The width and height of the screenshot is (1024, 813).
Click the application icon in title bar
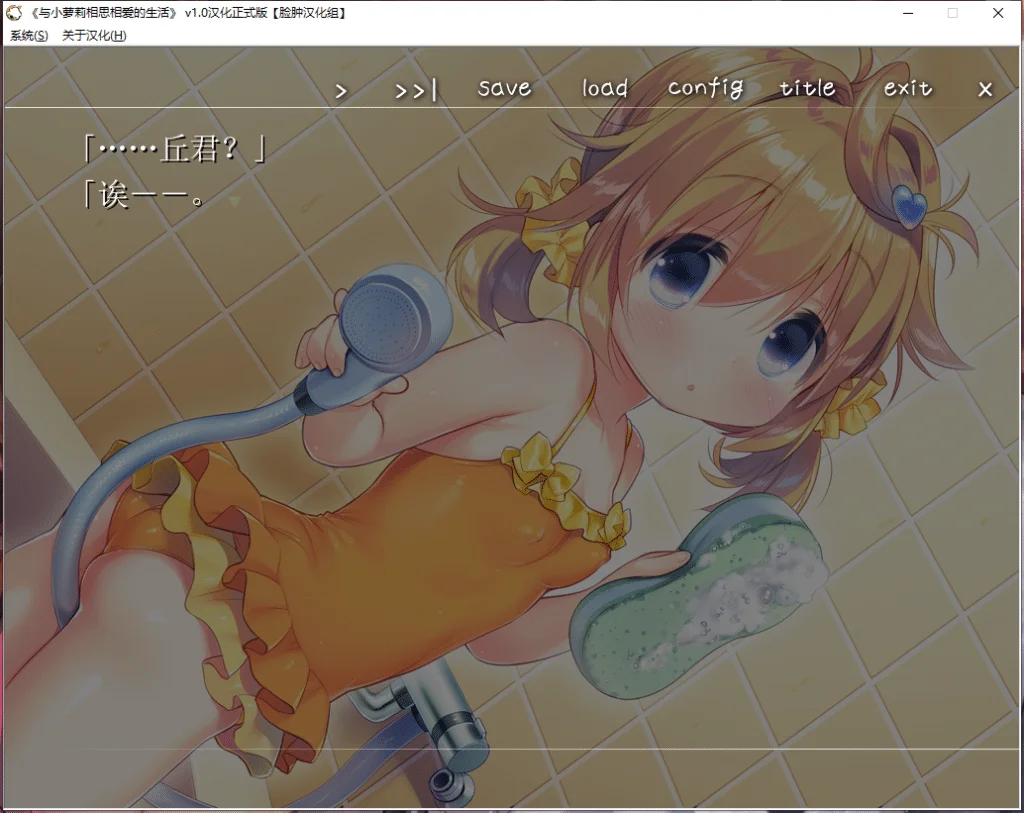click(14, 12)
